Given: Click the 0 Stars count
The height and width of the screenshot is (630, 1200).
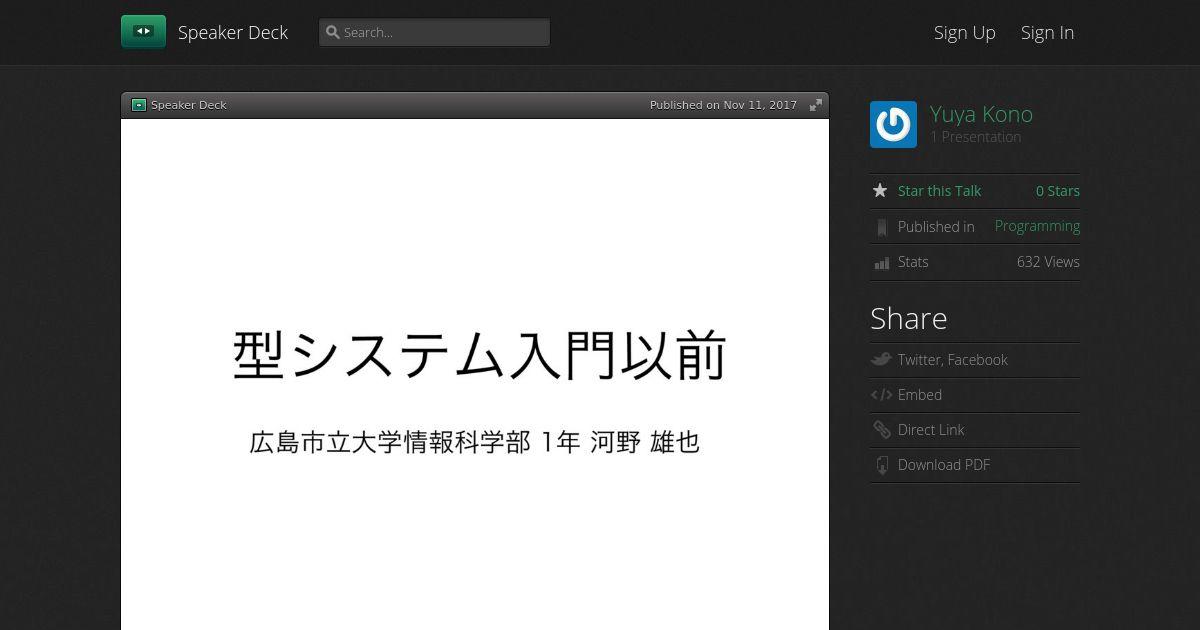Looking at the screenshot, I should point(1057,191).
